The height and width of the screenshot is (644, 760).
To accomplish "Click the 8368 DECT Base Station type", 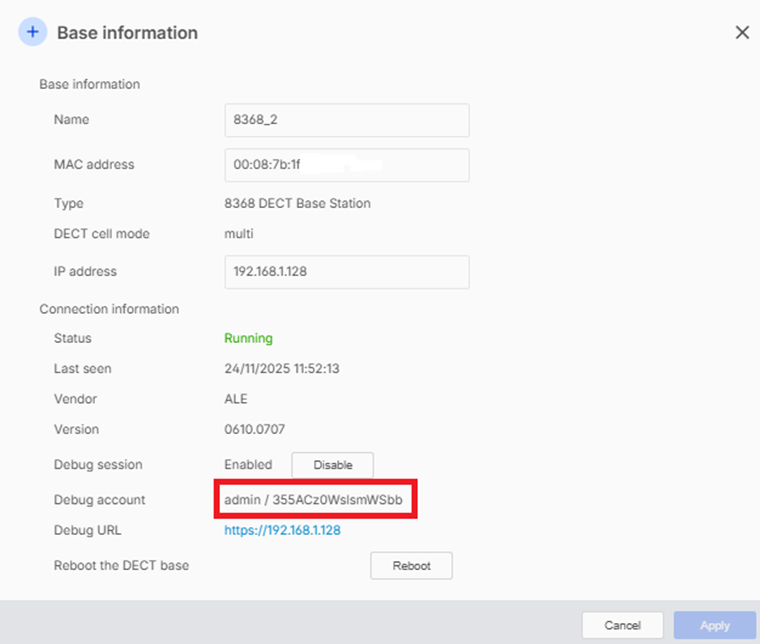I will 297,204.
